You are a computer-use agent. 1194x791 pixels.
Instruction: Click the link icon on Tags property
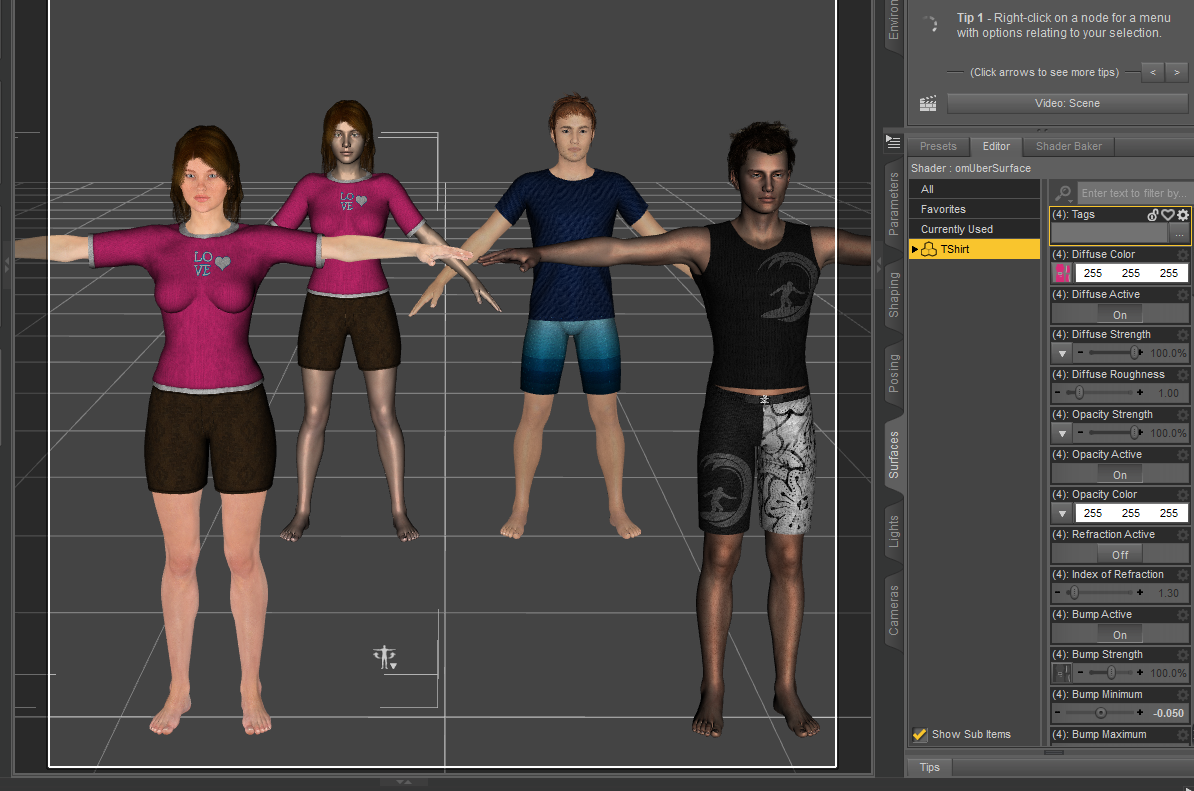(x=1152, y=215)
